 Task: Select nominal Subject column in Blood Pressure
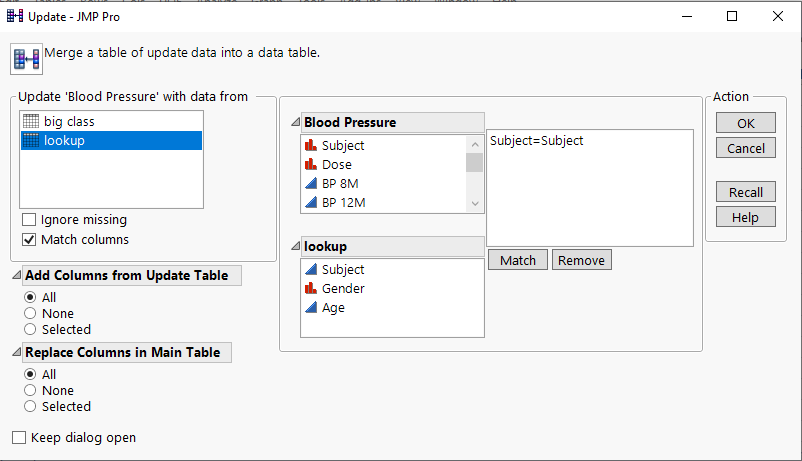coord(343,146)
